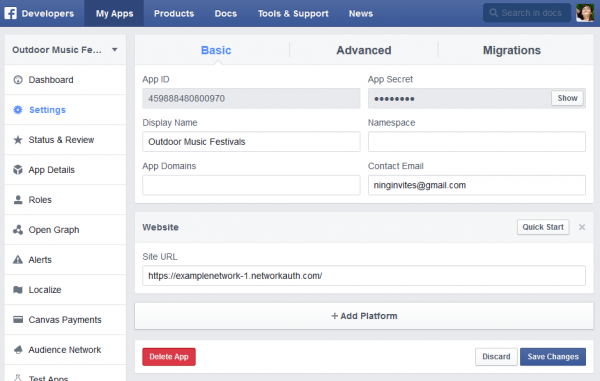
Task: Open Open Graph in the sidebar
Action: 65,230
